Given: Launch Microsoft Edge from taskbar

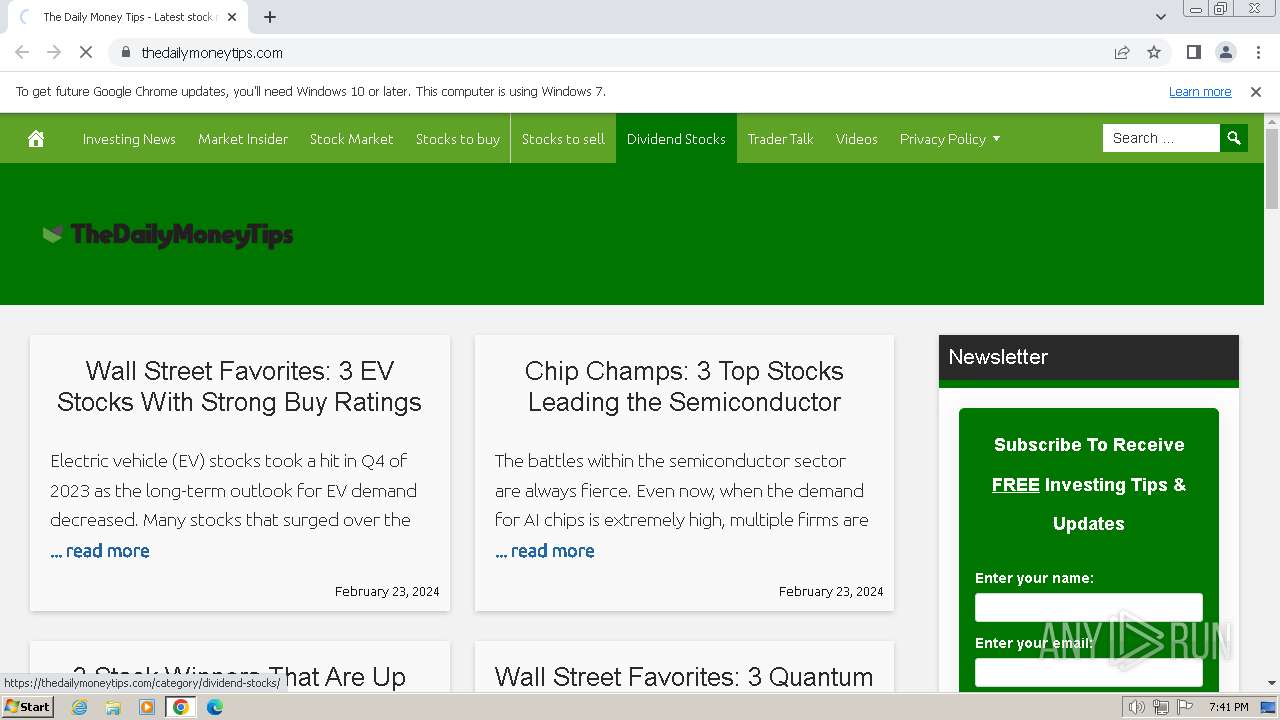Looking at the screenshot, I should coord(215,707).
